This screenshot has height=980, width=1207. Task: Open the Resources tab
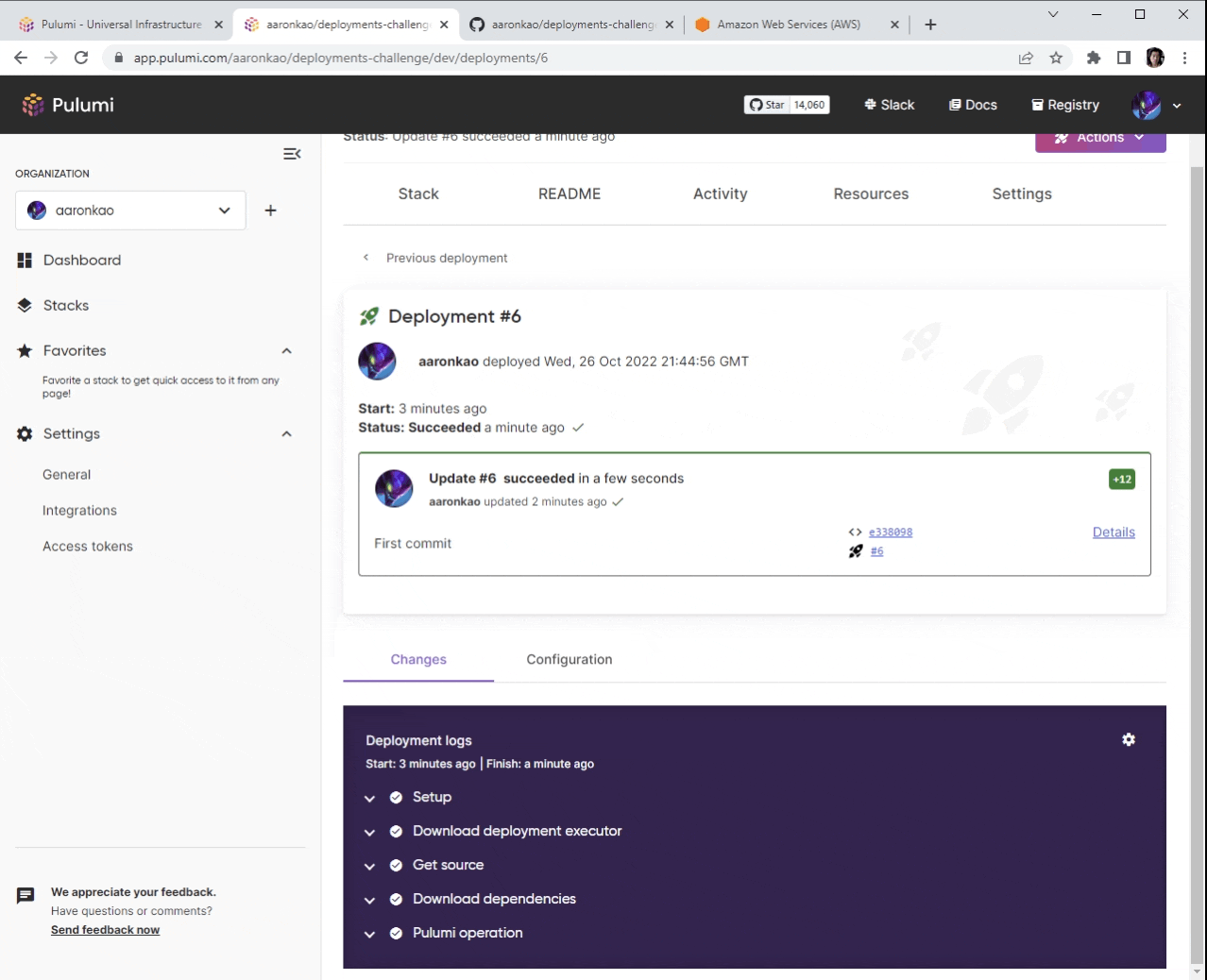pyautogui.click(x=871, y=194)
